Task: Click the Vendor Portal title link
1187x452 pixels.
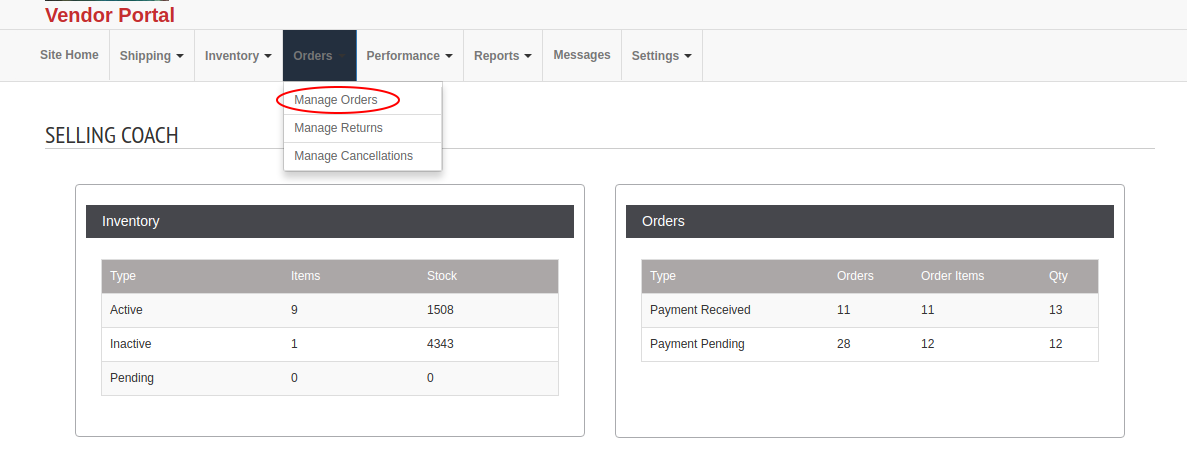Action: [x=110, y=14]
